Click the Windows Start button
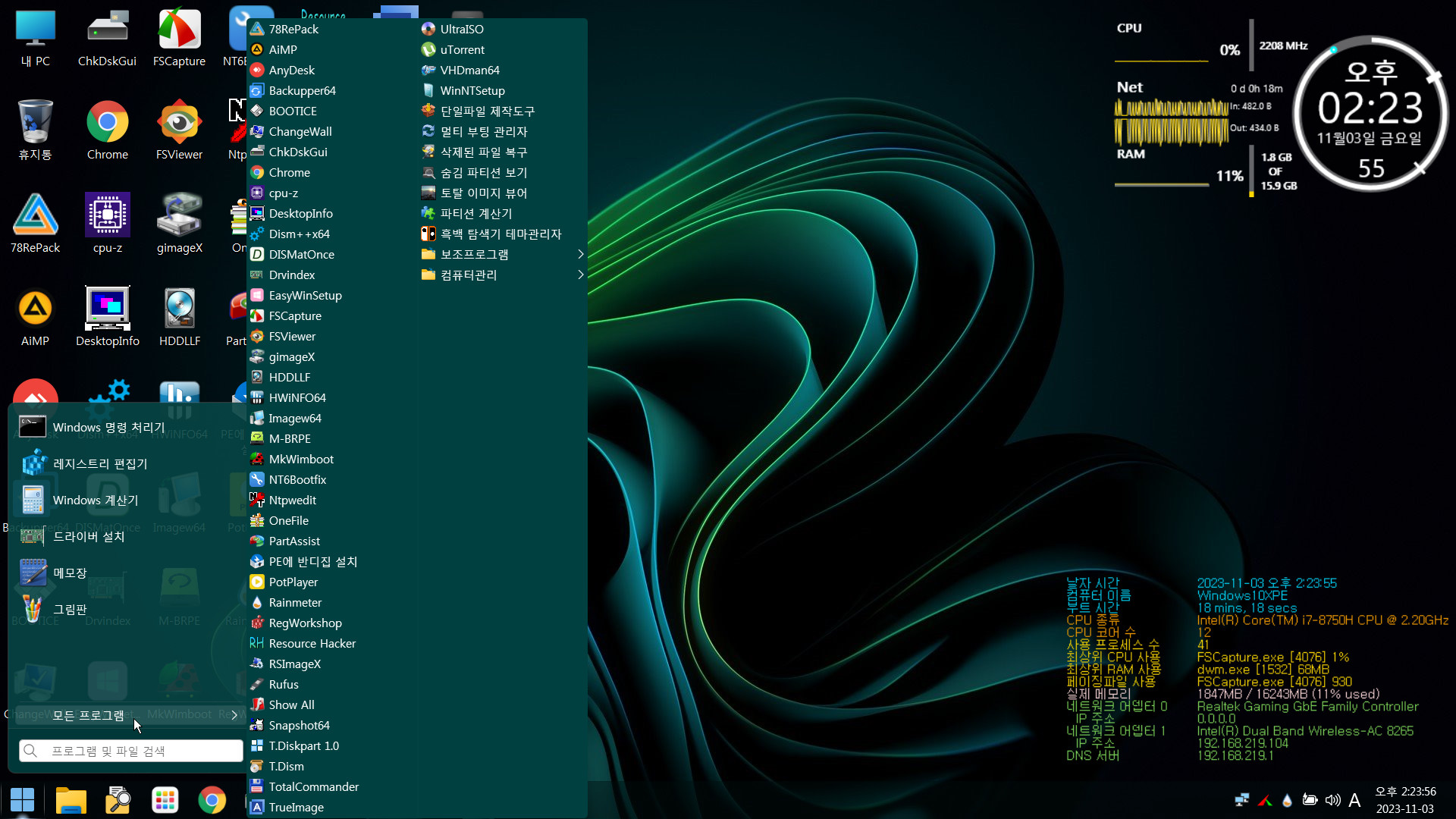Viewport: 1456px width, 819px height. [22, 799]
